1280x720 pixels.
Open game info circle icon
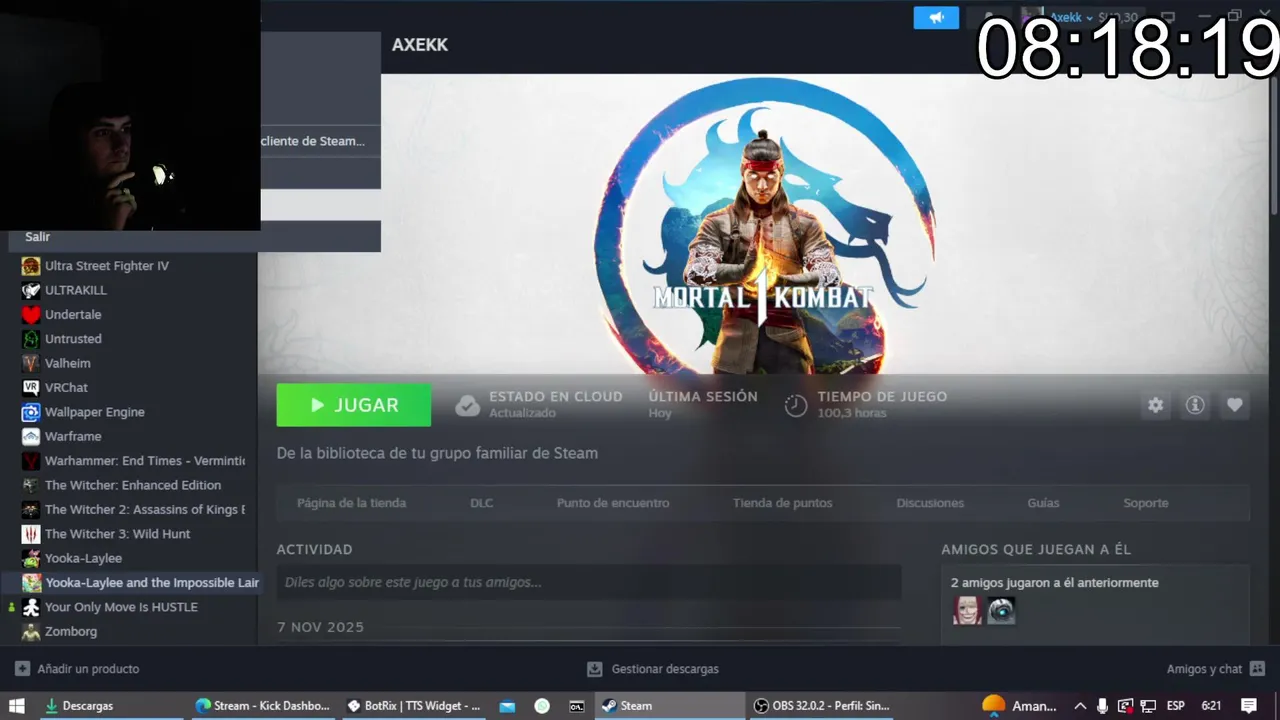[x=1195, y=405]
